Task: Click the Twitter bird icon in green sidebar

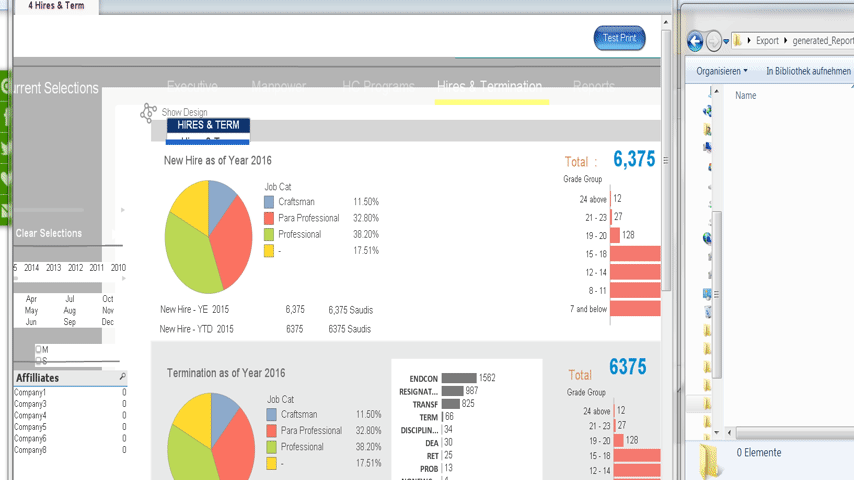Action: (5, 148)
